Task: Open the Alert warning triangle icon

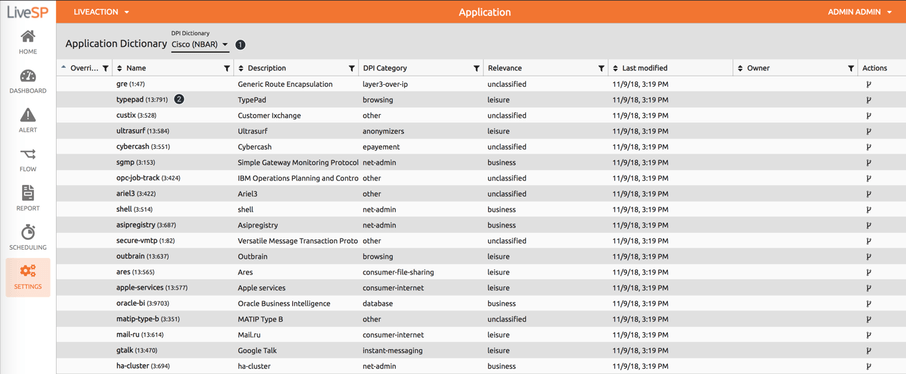Action: coord(28,115)
